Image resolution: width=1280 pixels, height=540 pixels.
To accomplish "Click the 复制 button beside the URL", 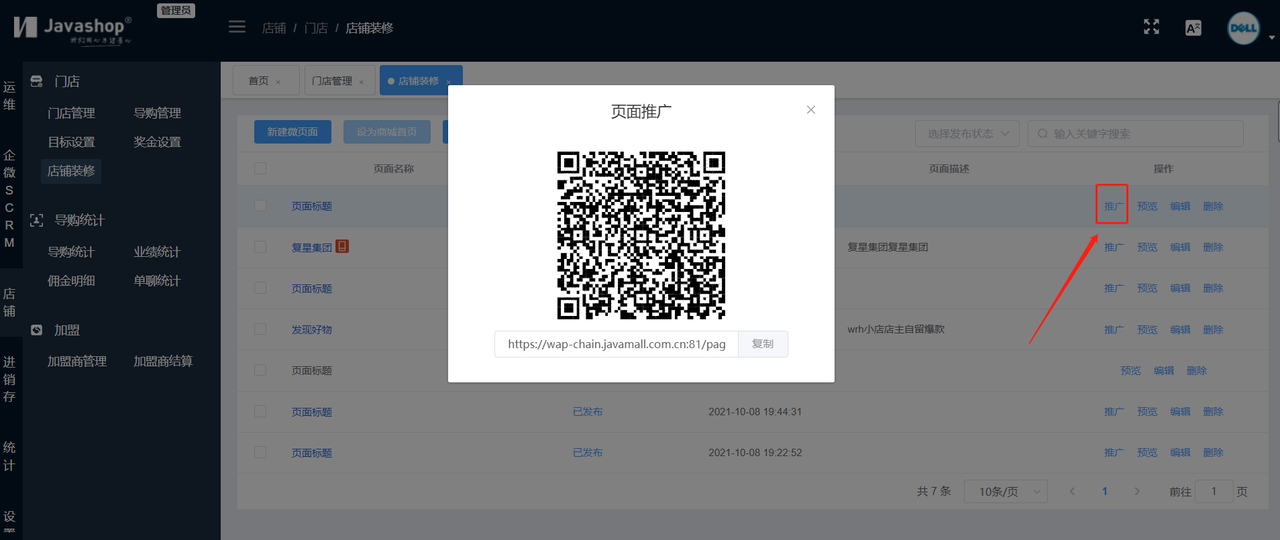I will [763, 344].
